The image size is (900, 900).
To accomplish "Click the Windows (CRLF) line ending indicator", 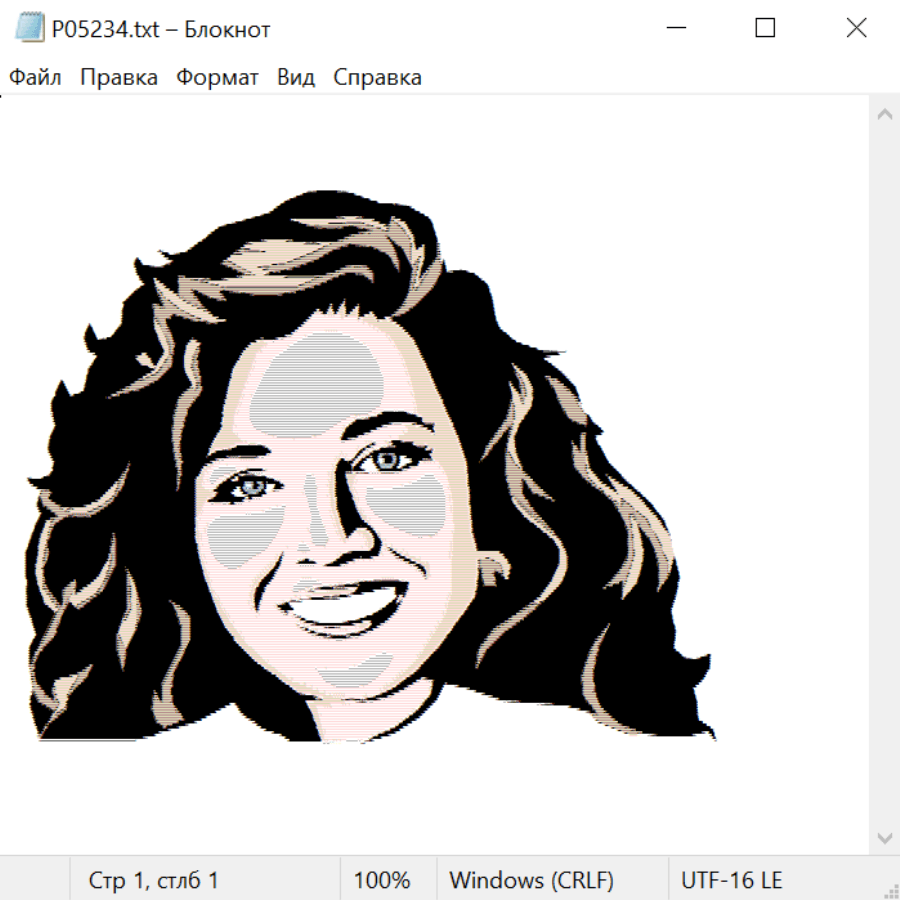I will pyautogui.click(x=531, y=880).
